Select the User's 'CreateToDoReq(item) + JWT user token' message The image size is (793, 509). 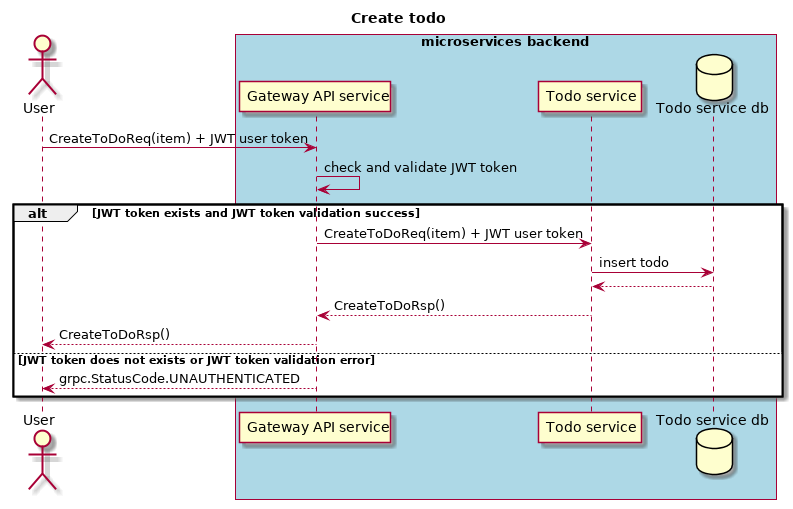click(178, 138)
